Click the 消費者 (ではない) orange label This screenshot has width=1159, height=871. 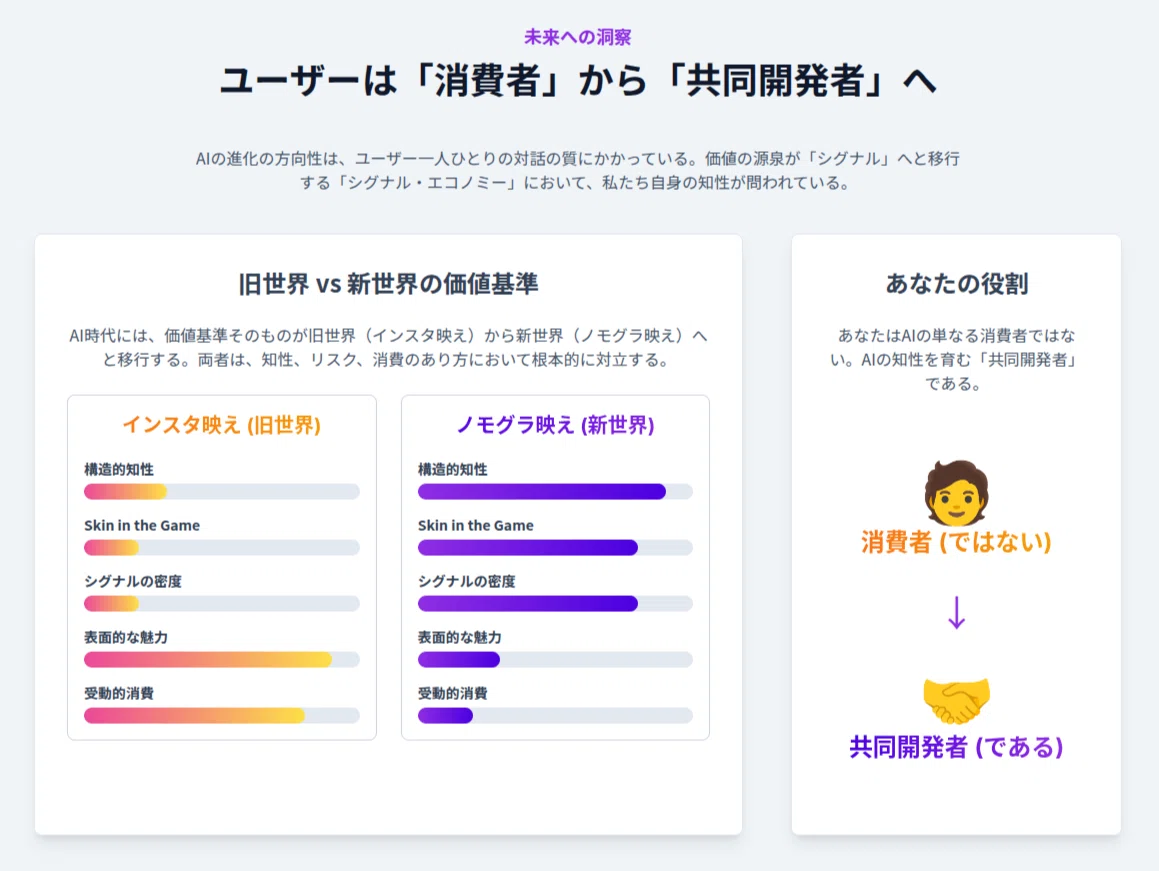coord(956,542)
